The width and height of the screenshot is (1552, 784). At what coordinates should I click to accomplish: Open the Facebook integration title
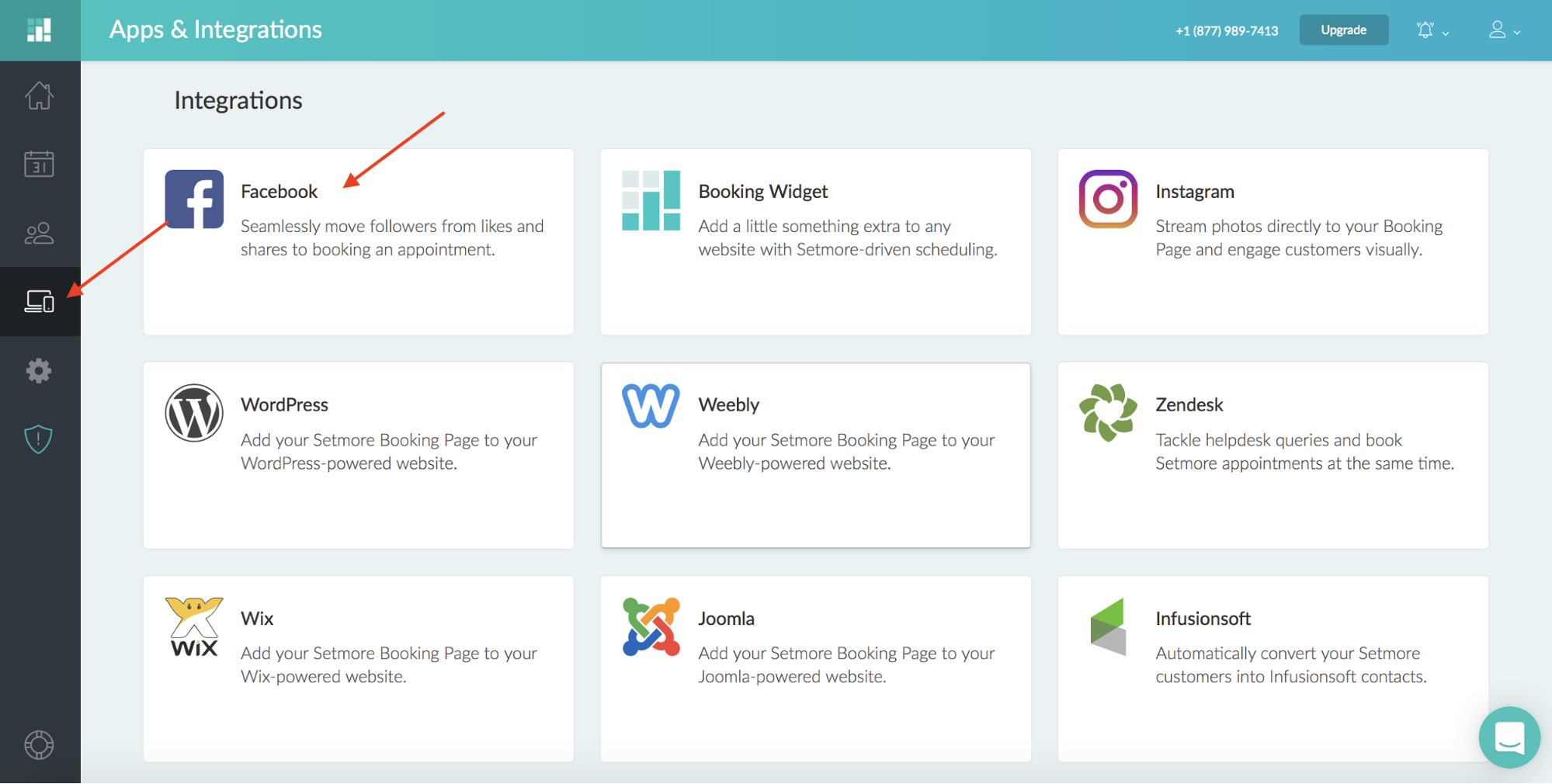coord(279,192)
